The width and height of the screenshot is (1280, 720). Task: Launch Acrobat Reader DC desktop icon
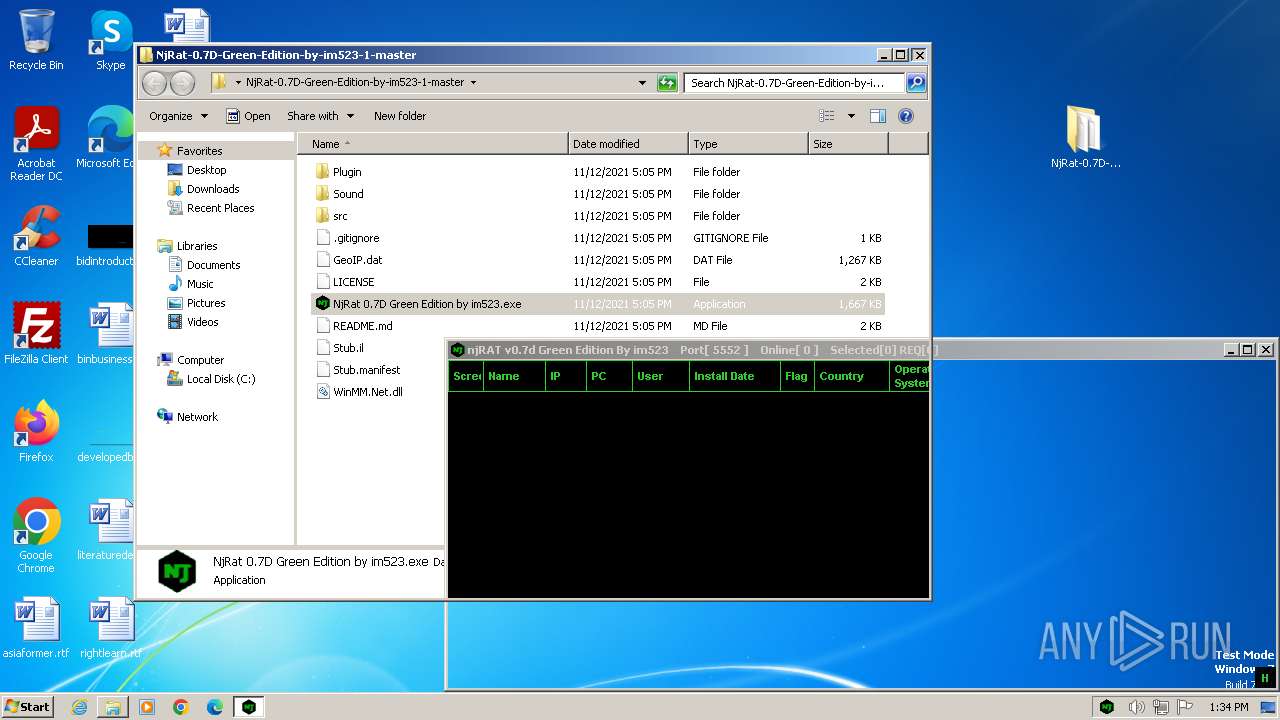point(36,144)
